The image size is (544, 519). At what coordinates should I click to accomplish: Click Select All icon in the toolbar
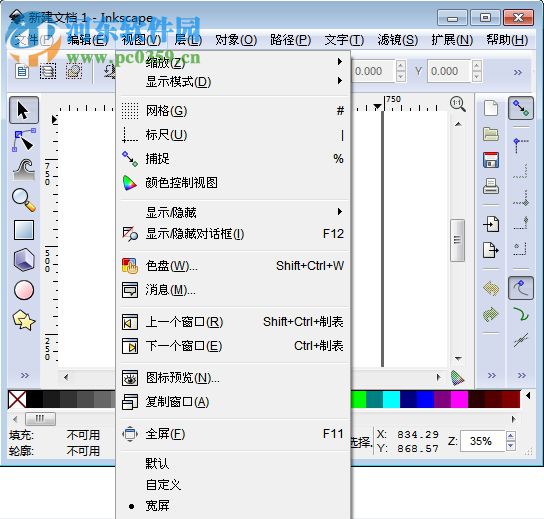pos(22,71)
